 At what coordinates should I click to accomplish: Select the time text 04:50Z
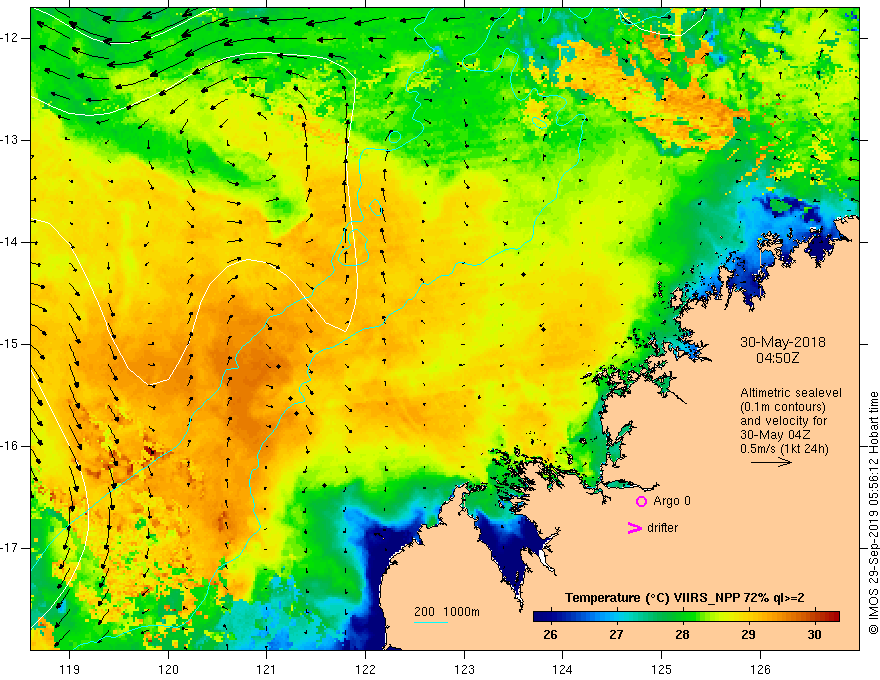[777, 357]
